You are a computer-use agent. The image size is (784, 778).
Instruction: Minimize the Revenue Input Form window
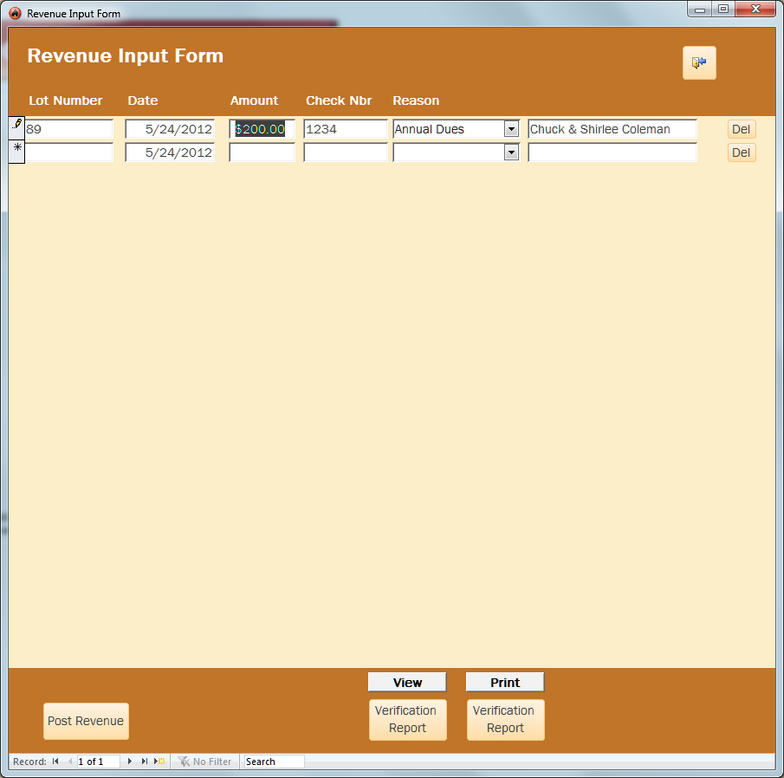700,9
